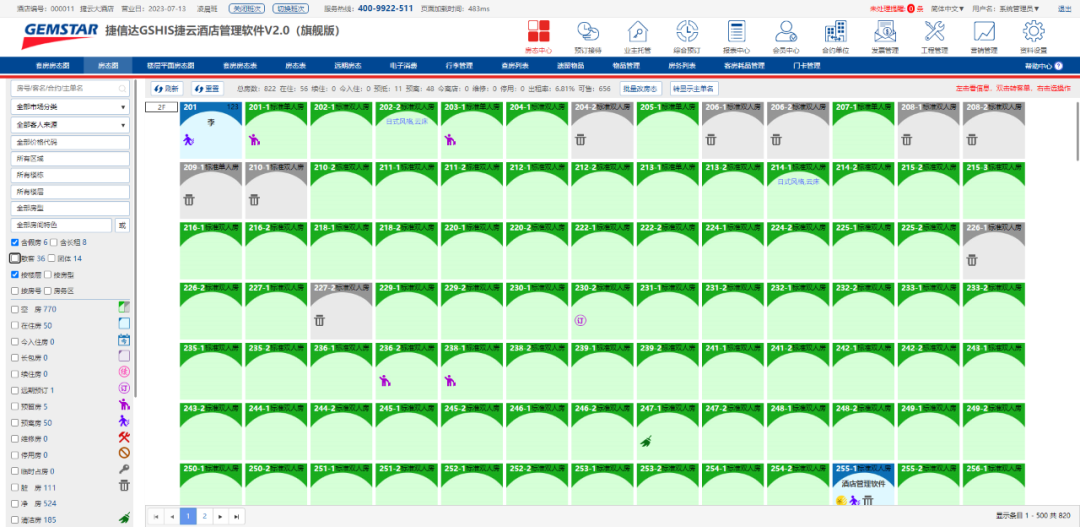The image size is (1080, 527).
Task: Switch to the 电子消息 tab
Action: [x=403, y=65]
